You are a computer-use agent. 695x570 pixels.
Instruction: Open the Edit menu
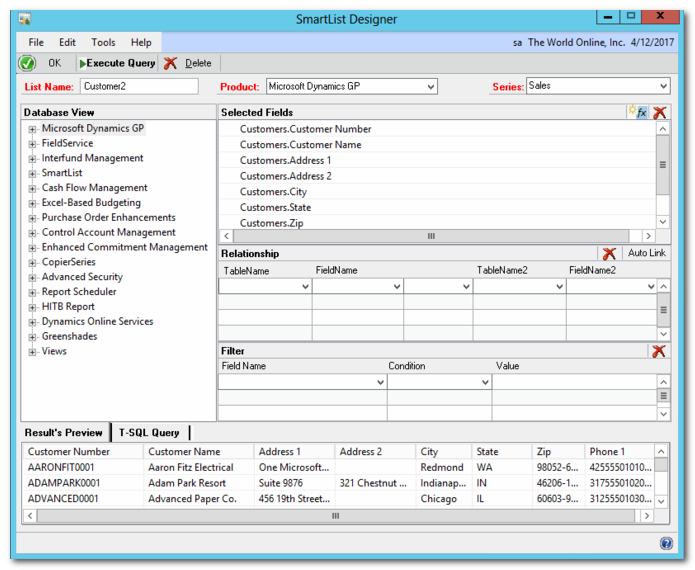pyautogui.click(x=67, y=43)
